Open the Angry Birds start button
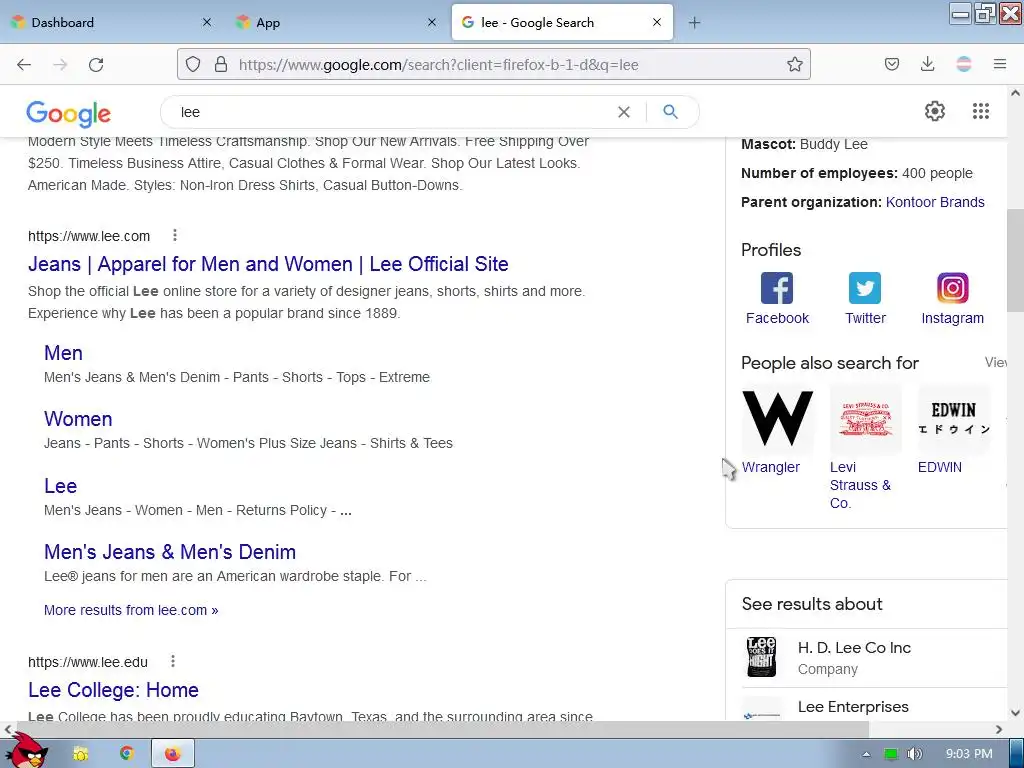Screen dimensions: 1024x768 coord(27,751)
